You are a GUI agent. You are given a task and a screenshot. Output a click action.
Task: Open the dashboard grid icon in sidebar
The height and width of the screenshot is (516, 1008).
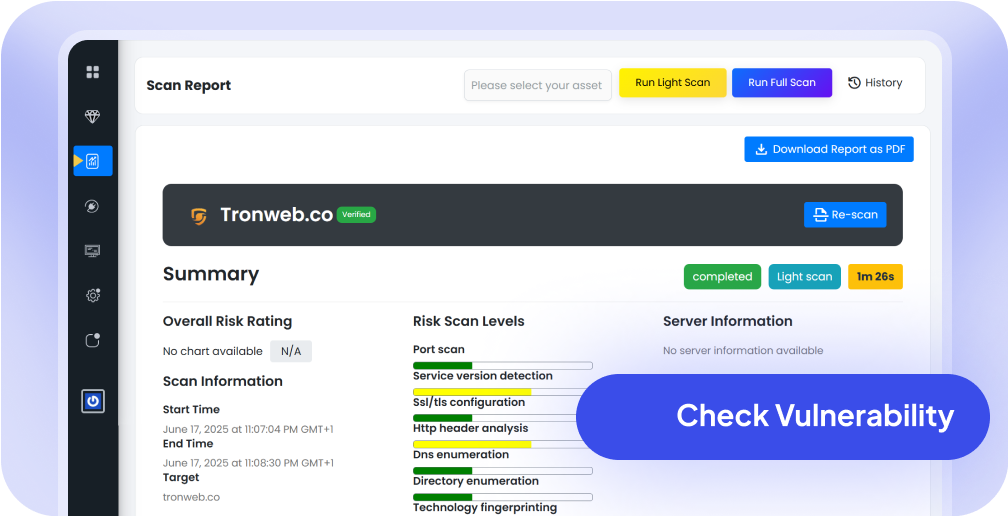point(93,72)
